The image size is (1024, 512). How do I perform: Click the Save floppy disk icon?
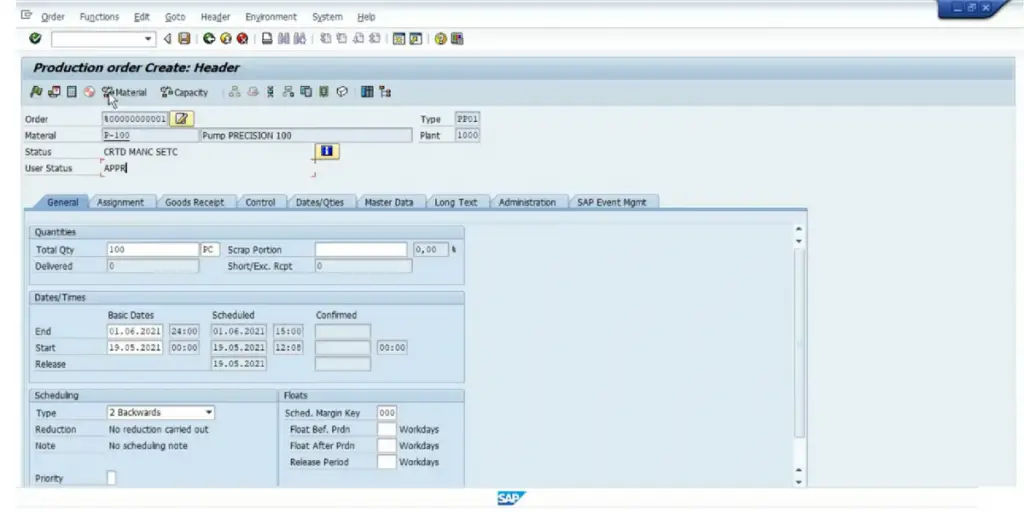[184, 39]
